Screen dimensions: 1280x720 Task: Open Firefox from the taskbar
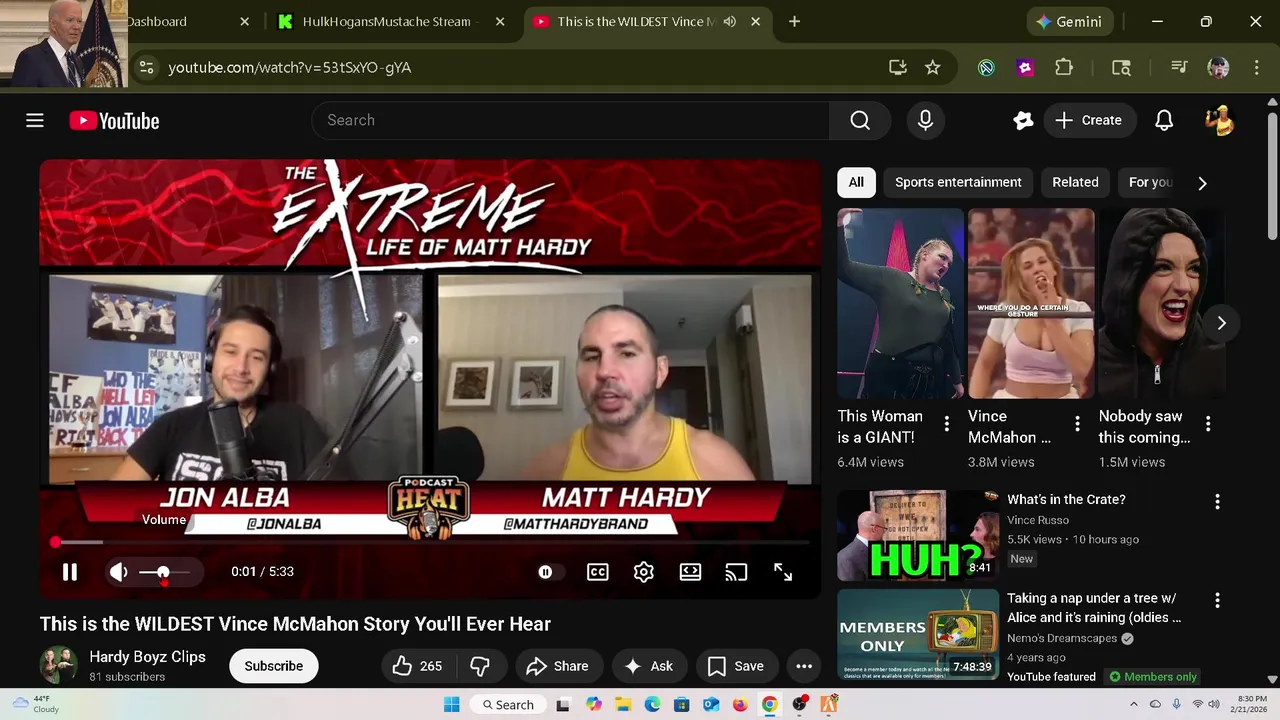point(740,704)
